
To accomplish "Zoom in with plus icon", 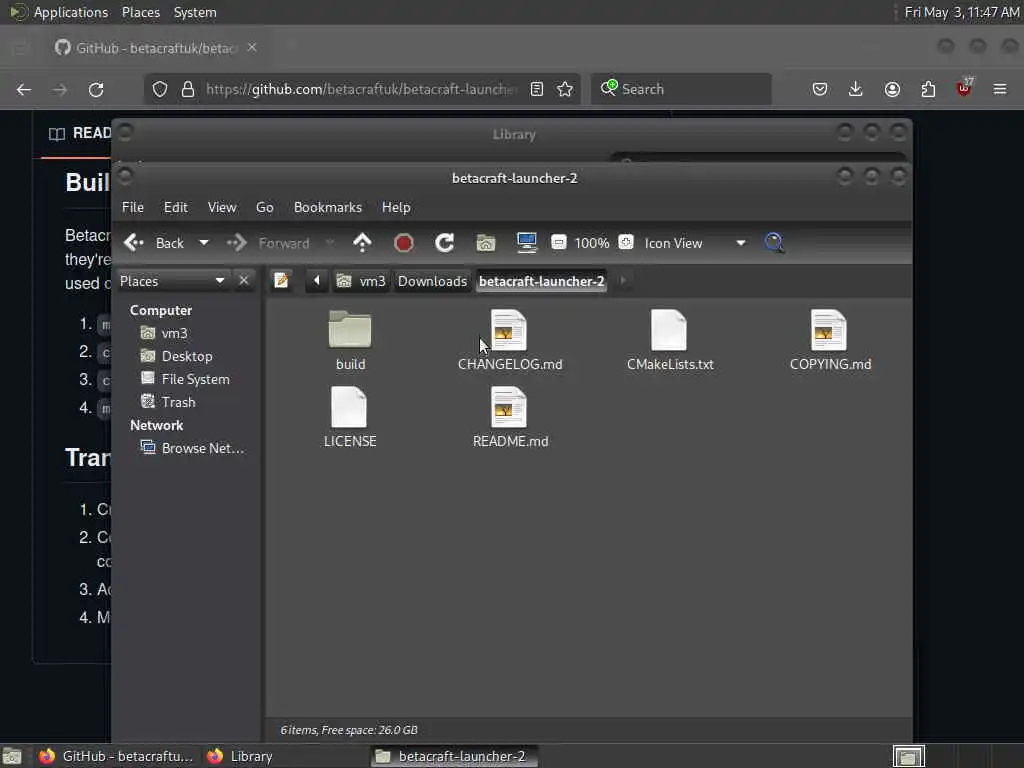I will 626,242.
